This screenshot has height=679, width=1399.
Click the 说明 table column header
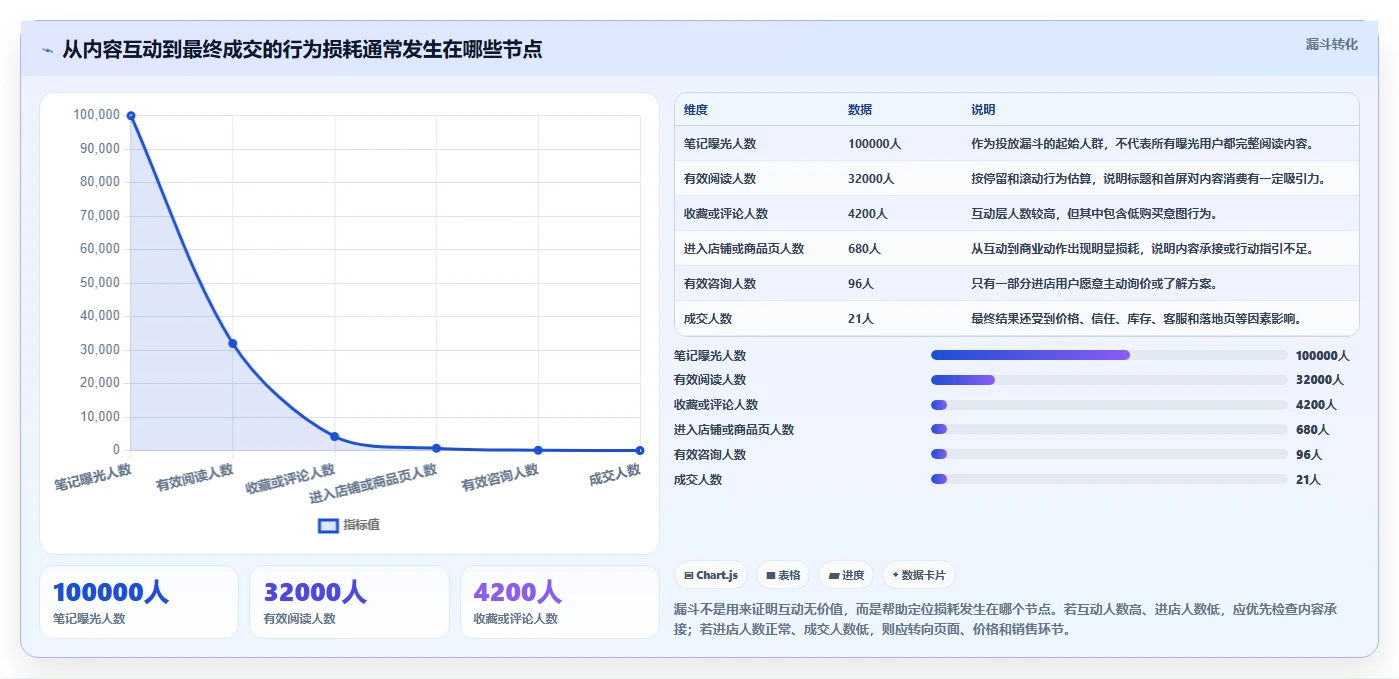coord(983,110)
